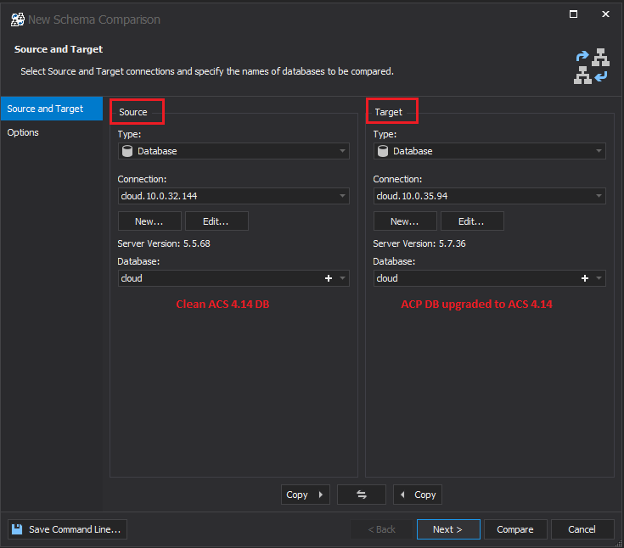The image size is (624, 548).
Task: Switch to the Options page
Action: tap(23, 133)
